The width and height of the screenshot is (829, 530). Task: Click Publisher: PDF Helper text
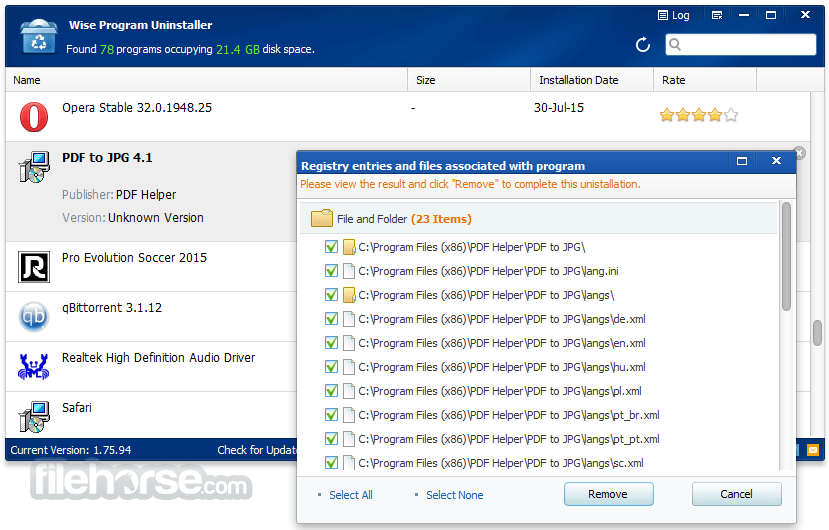click(119, 195)
